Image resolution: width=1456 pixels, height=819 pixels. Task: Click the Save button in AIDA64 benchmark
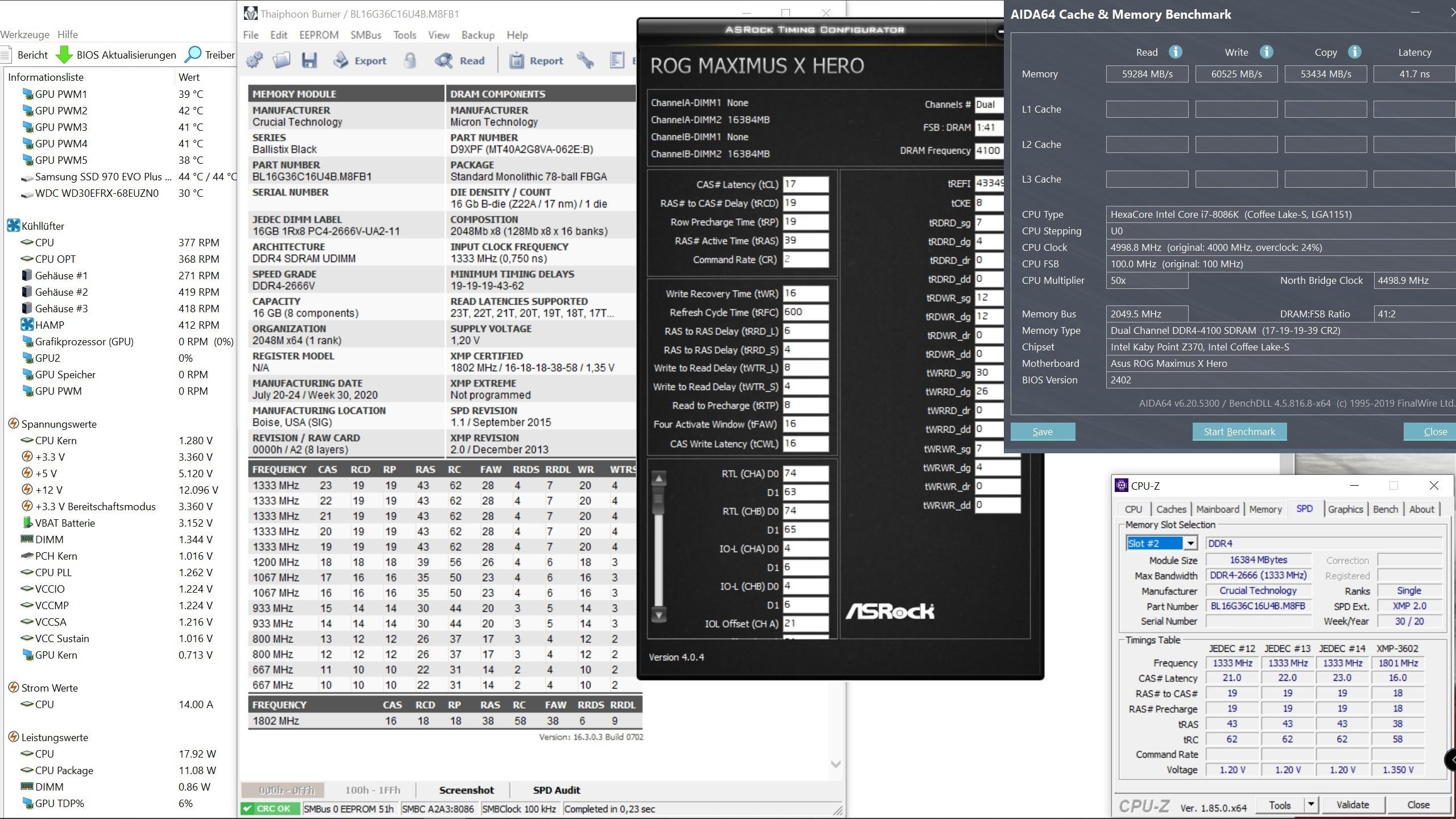[x=1043, y=432]
